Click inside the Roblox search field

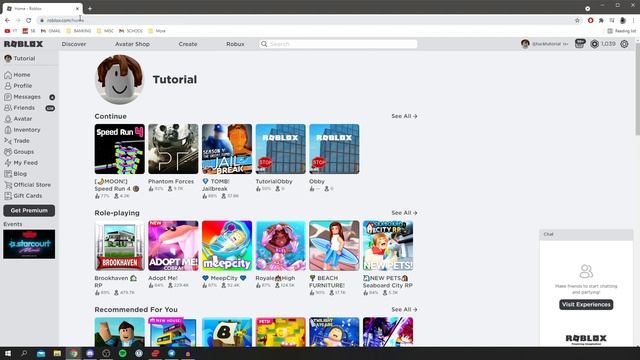(338, 44)
